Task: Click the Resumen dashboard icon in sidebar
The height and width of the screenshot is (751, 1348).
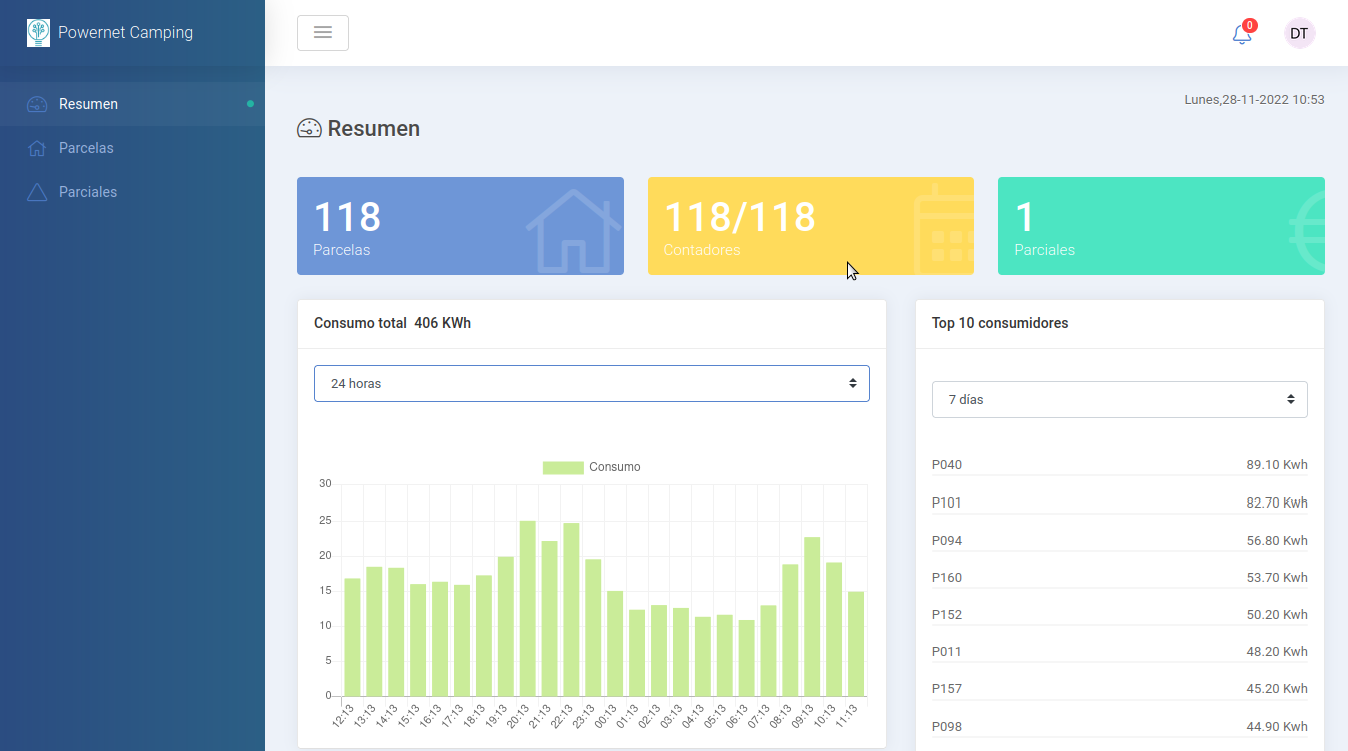Action: coord(37,104)
